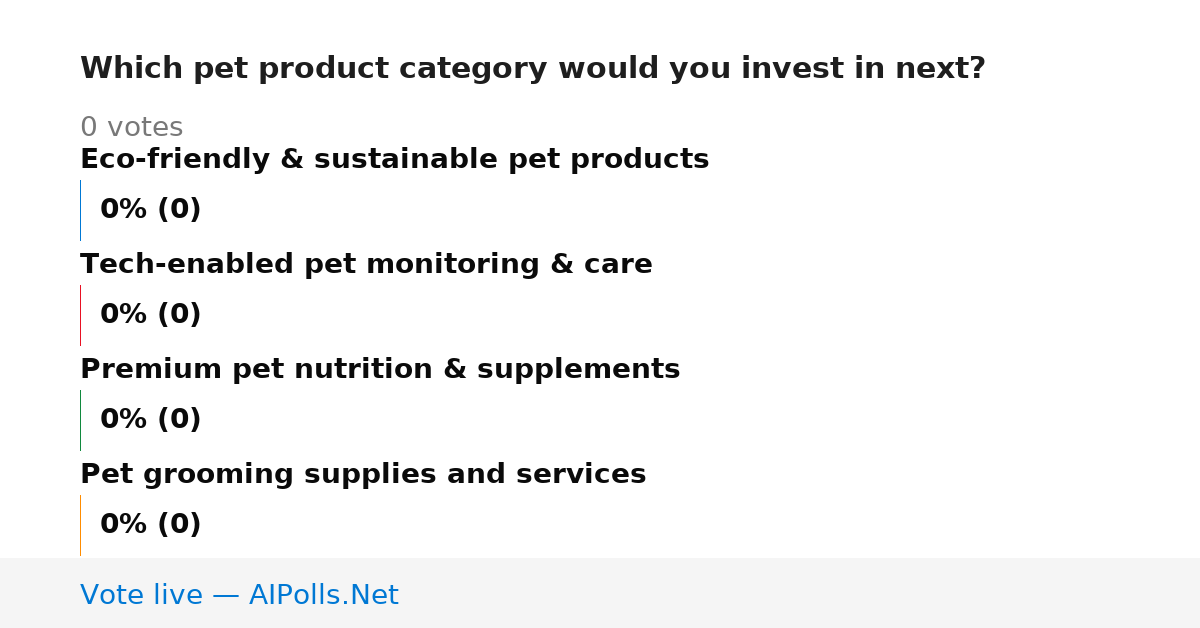Click the Pet grooming 0% (0) result
Viewport: 1200px width, 628px height.
pos(151,525)
